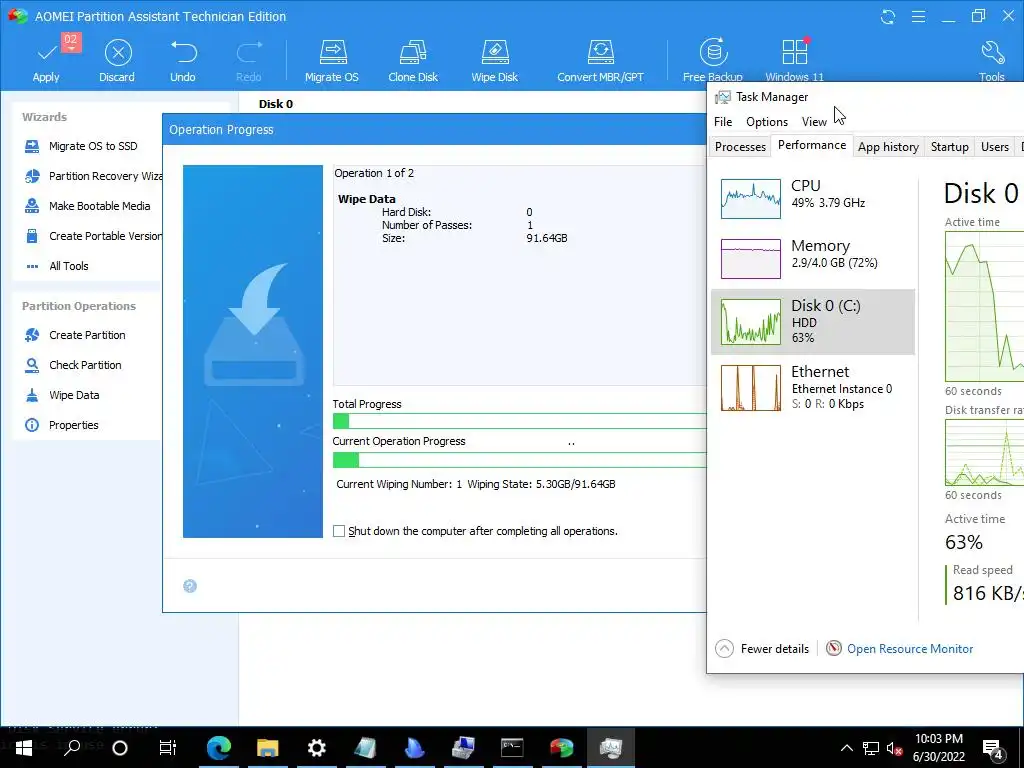Switch to Processes tab in Task Manager
1024x768 pixels.
[740, 147]
